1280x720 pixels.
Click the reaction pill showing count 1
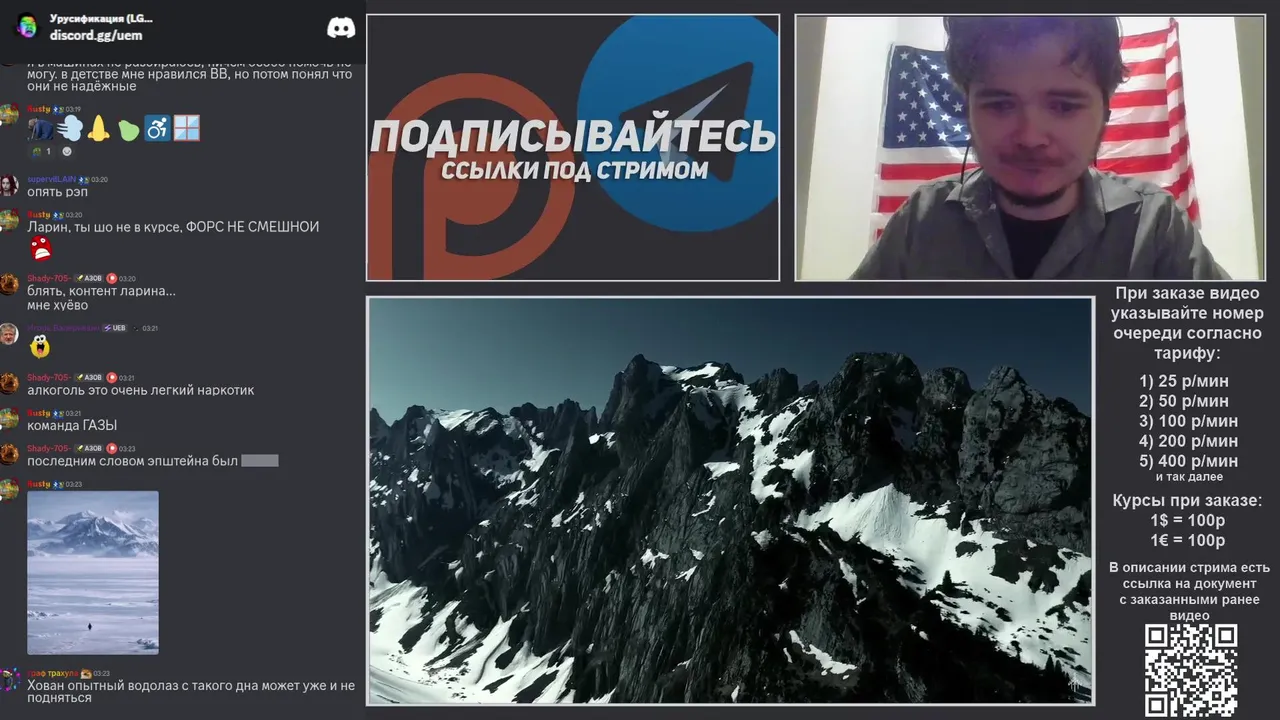pos(42,152)
